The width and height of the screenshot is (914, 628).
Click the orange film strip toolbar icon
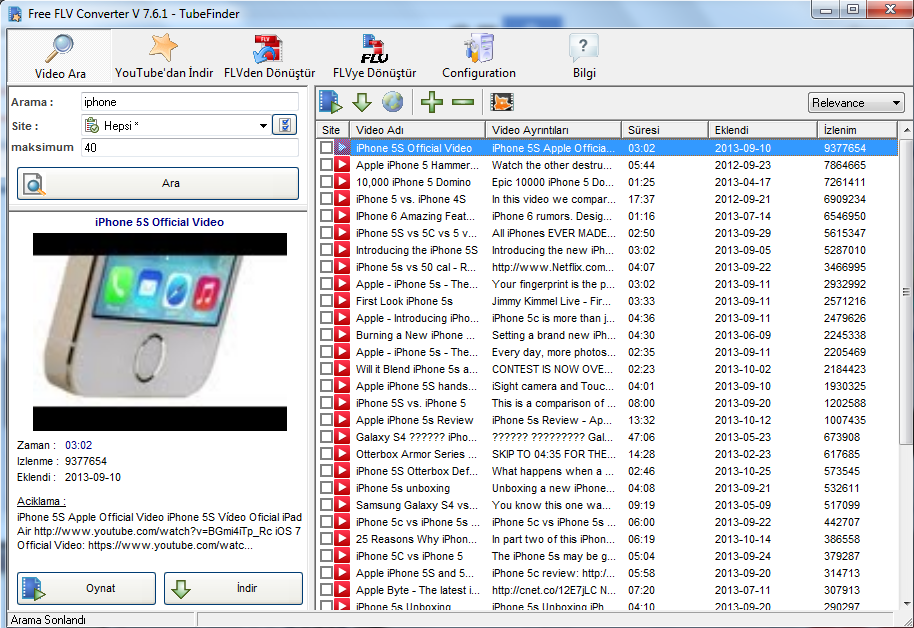coord(502,102)
